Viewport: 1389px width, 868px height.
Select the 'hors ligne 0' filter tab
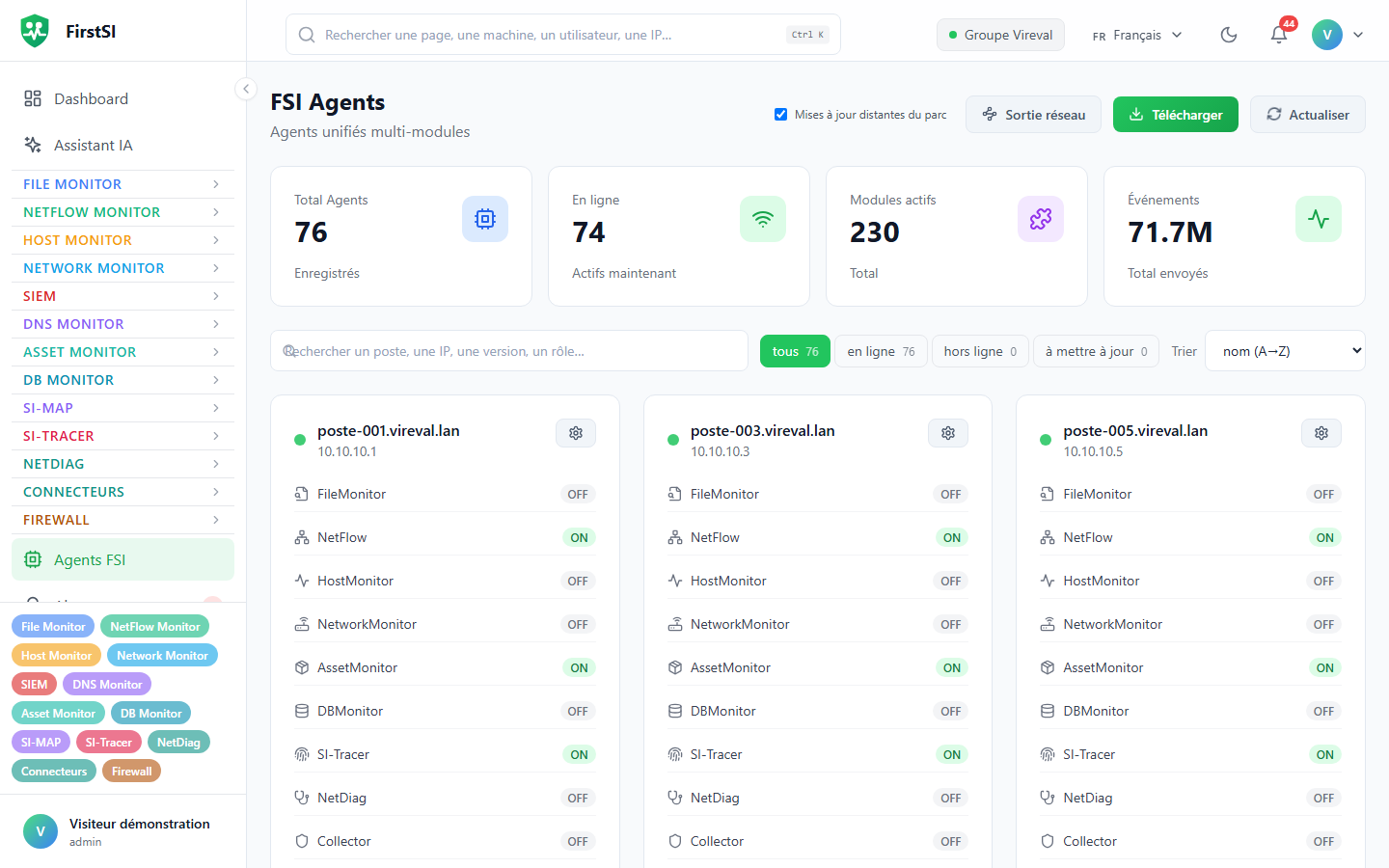coord(980,351)
